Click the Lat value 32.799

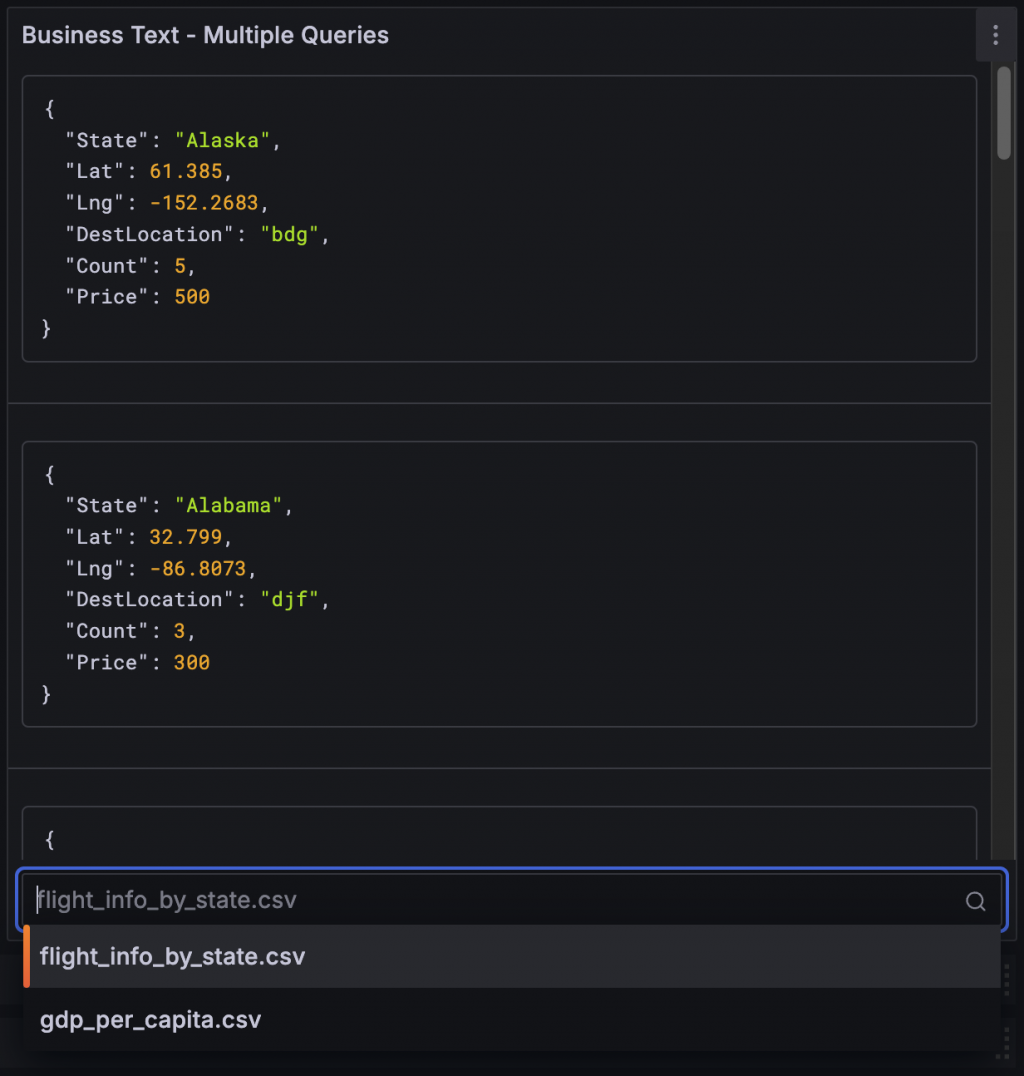click(185, 537)
